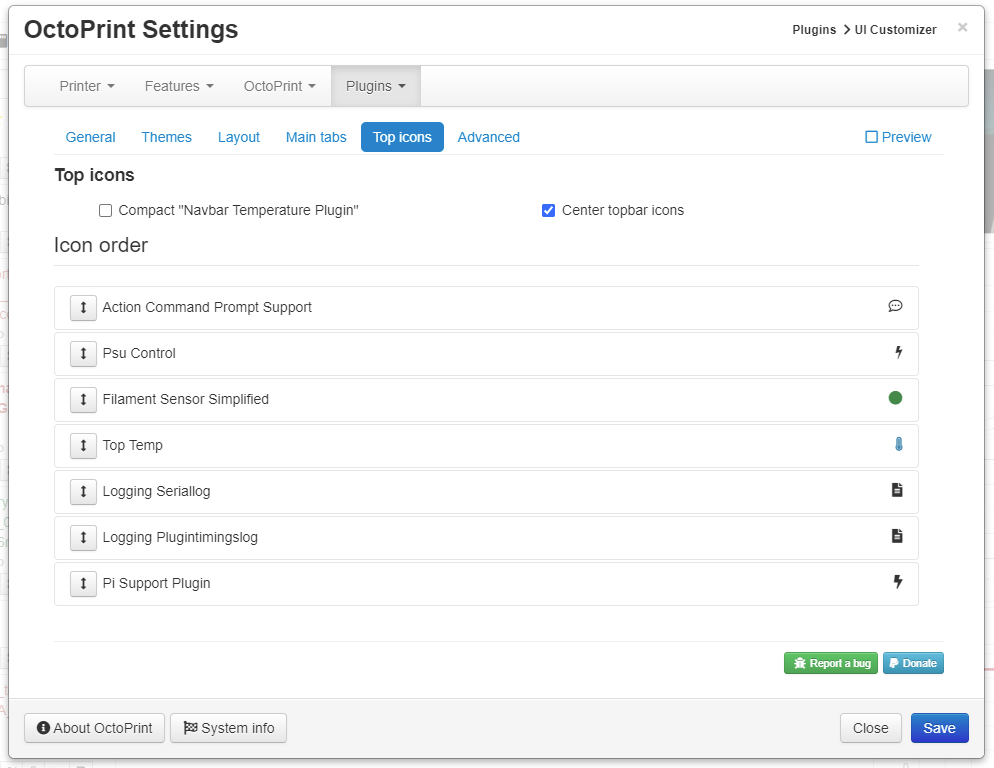This screenshot has height=768, width=994.
Task: Click the Logging Seriallog label
Action: (157, 491)
